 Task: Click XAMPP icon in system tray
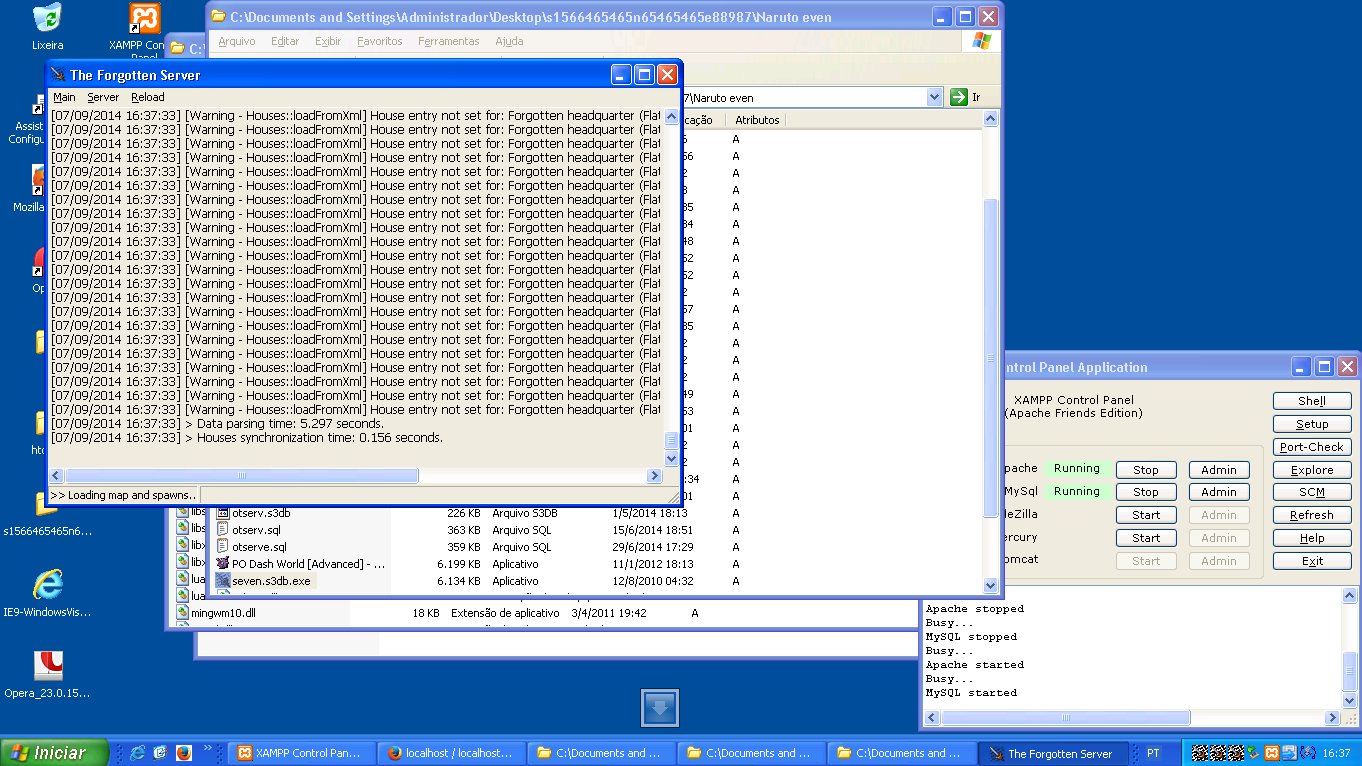click(x=1271, y=753)
